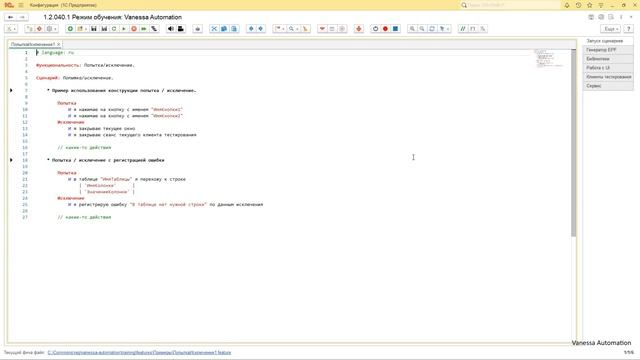Image resolution: width=640 pixels, height=360 pixels.
Task: Click the green double-slash comment icon
Action: pyautogui.click(x=463, y=29)
